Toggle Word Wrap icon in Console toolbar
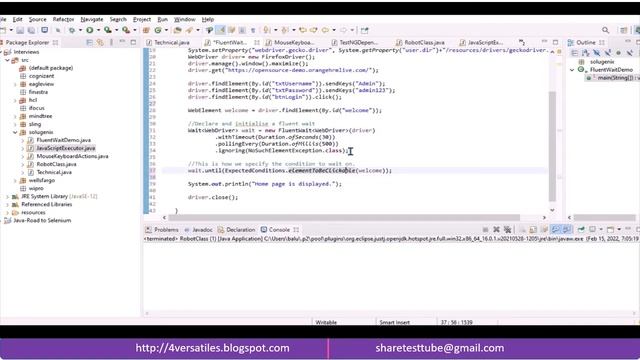Image resolution: width=640 pixels, height=360 pixels. tap(544, 230)
